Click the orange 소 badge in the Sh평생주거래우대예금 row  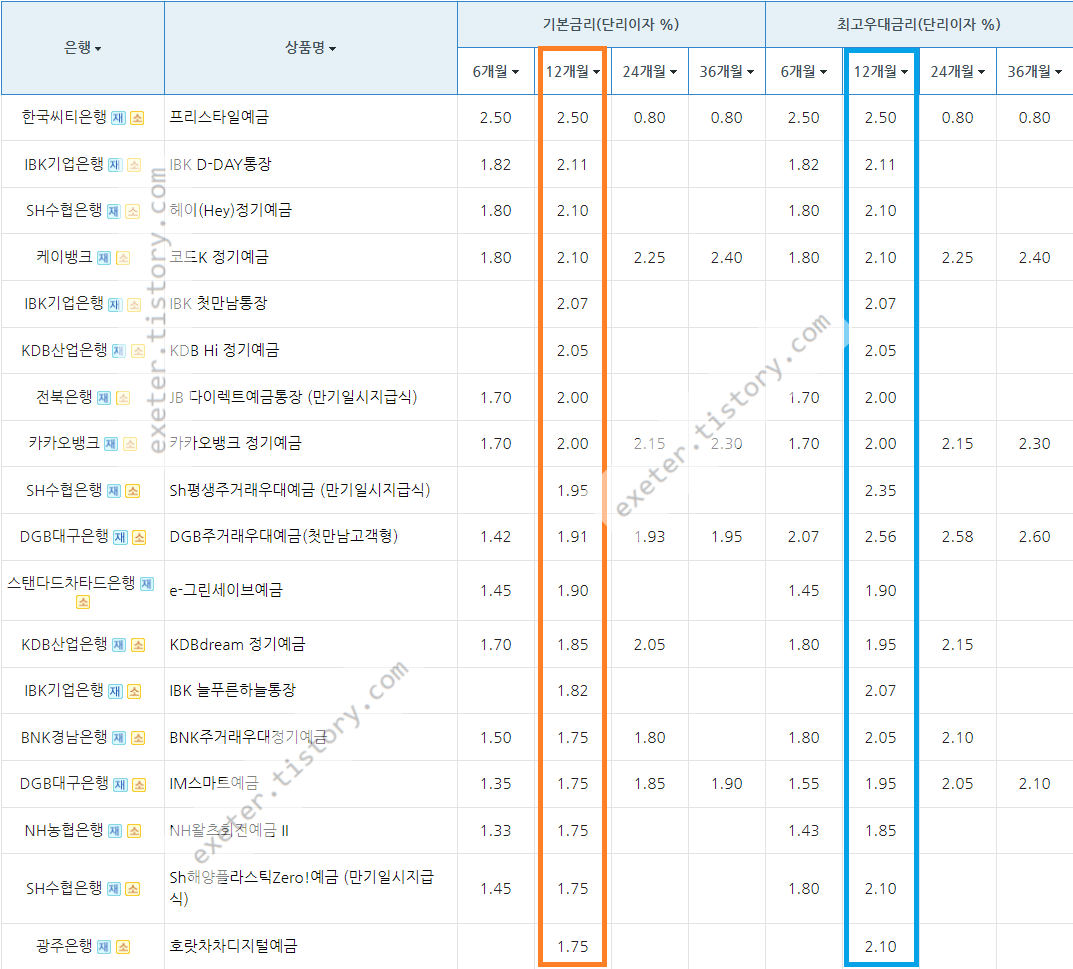133,491
